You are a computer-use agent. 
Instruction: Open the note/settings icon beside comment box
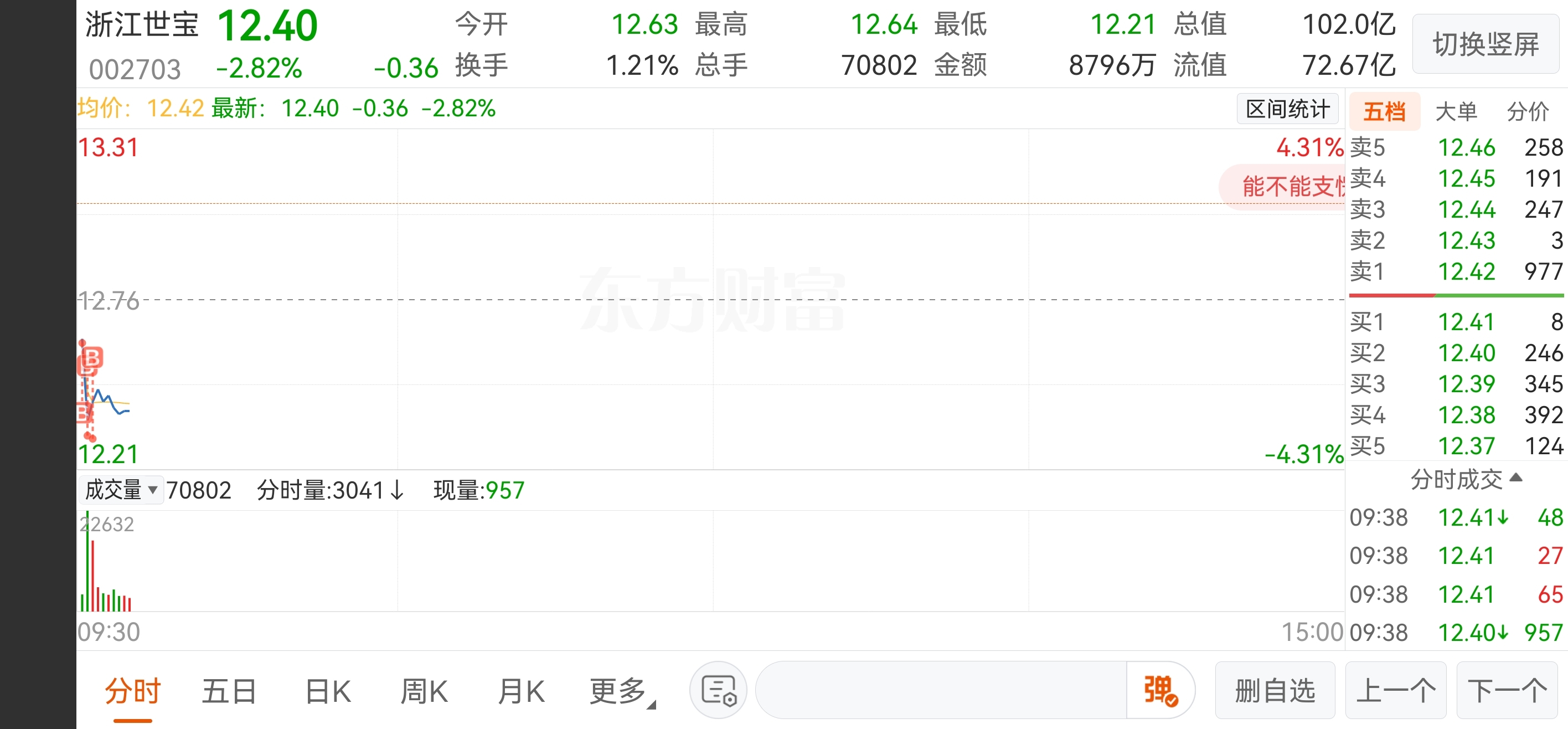click(x=719, y=690)
